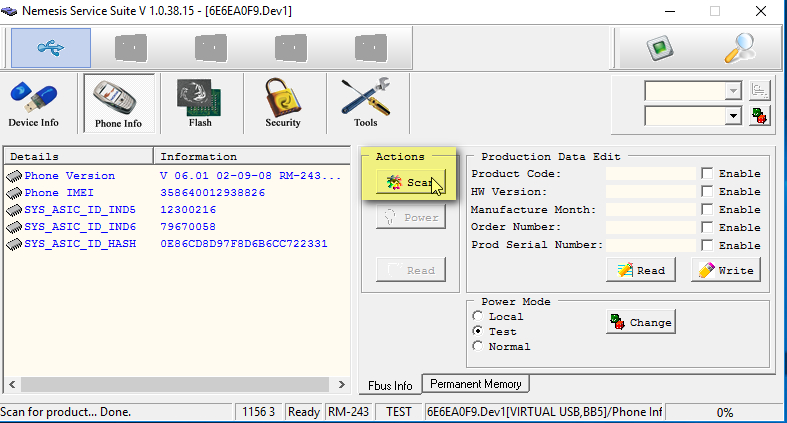
Task: Select the Normal power mode radio button
Action: point(477,346)
